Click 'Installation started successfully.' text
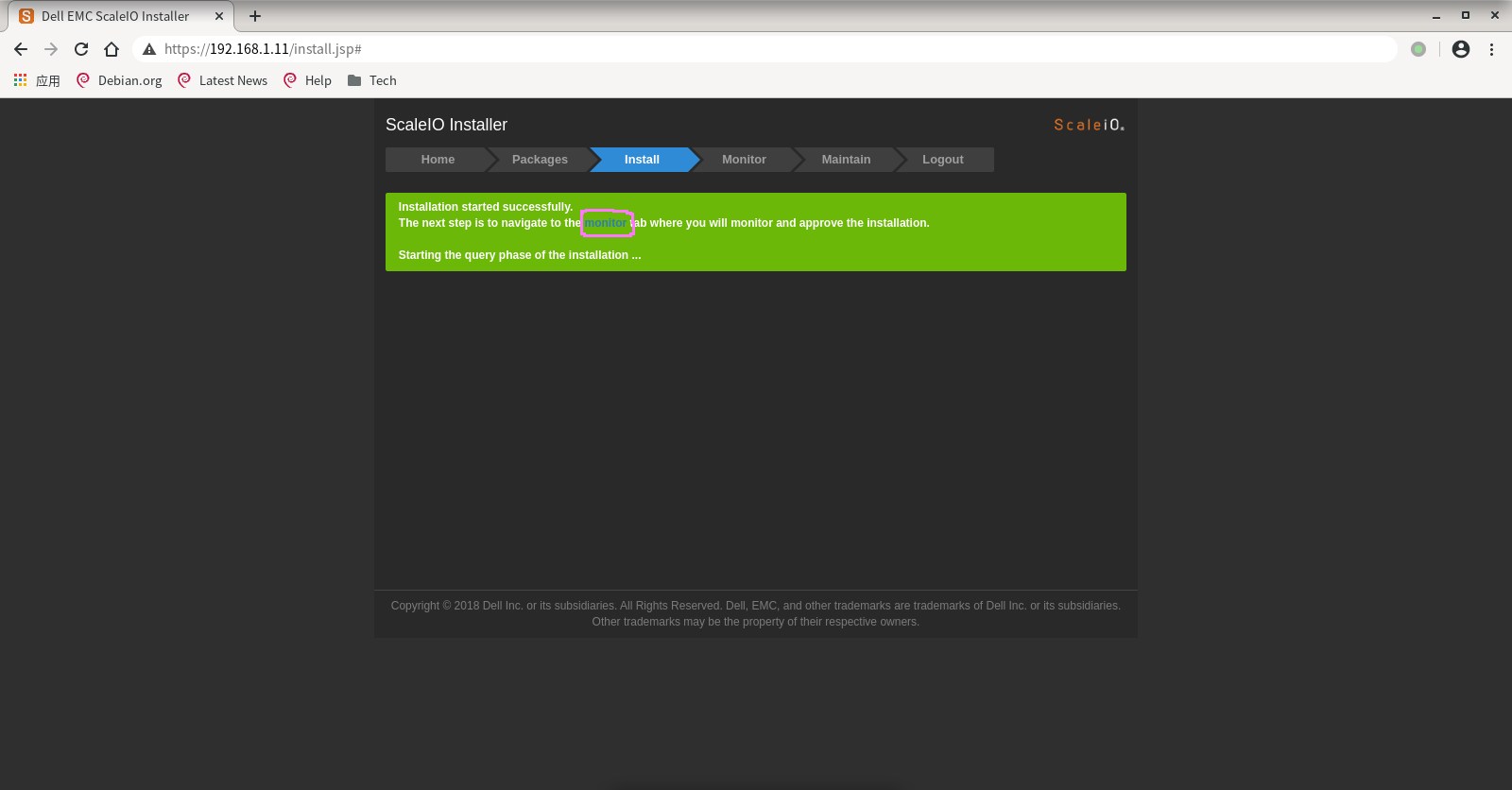Screen dimensions: 1512x790 pyautogui.click(x=486, y=207)
